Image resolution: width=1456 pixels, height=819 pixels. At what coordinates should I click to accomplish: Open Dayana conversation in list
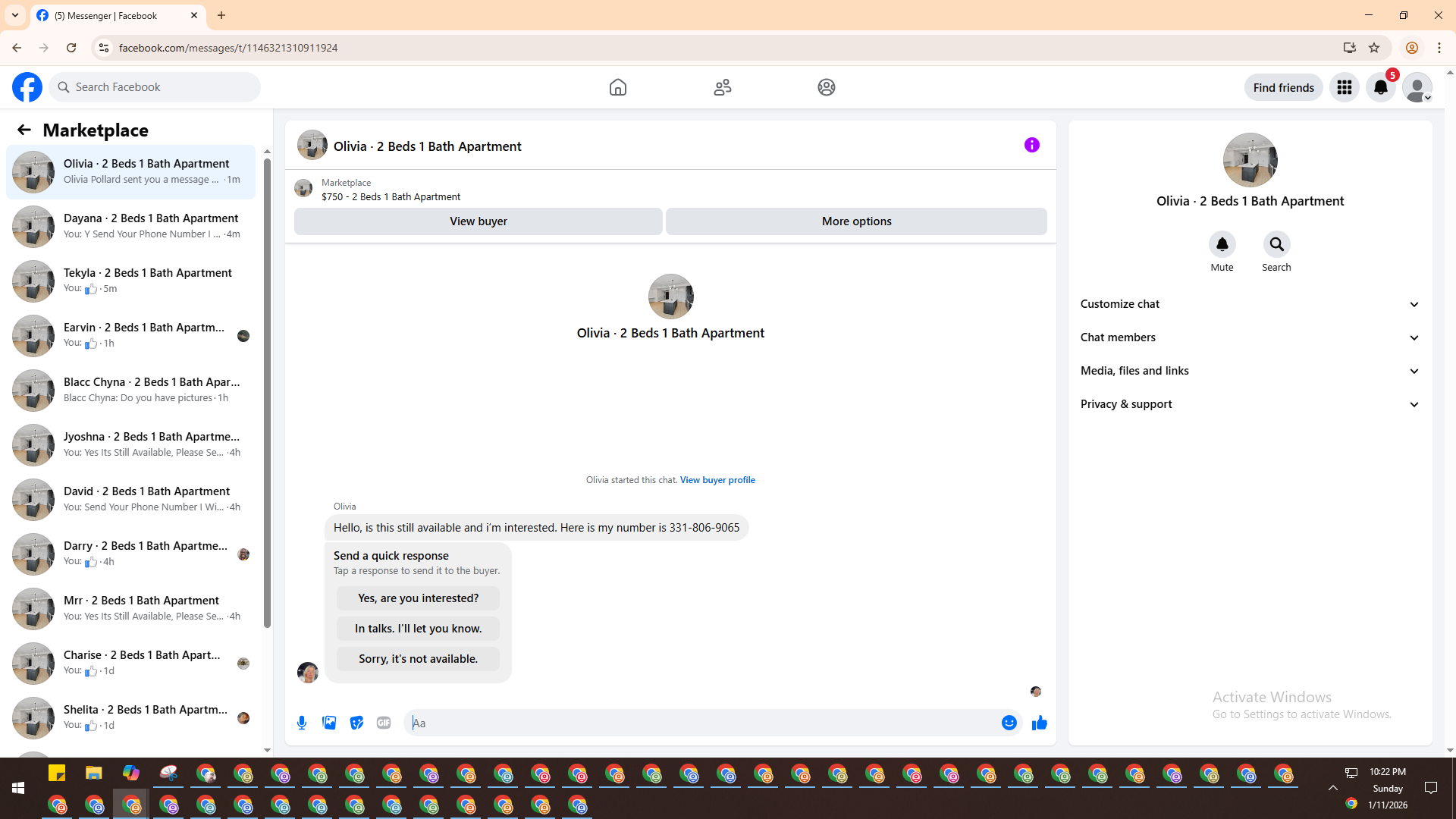130,227
